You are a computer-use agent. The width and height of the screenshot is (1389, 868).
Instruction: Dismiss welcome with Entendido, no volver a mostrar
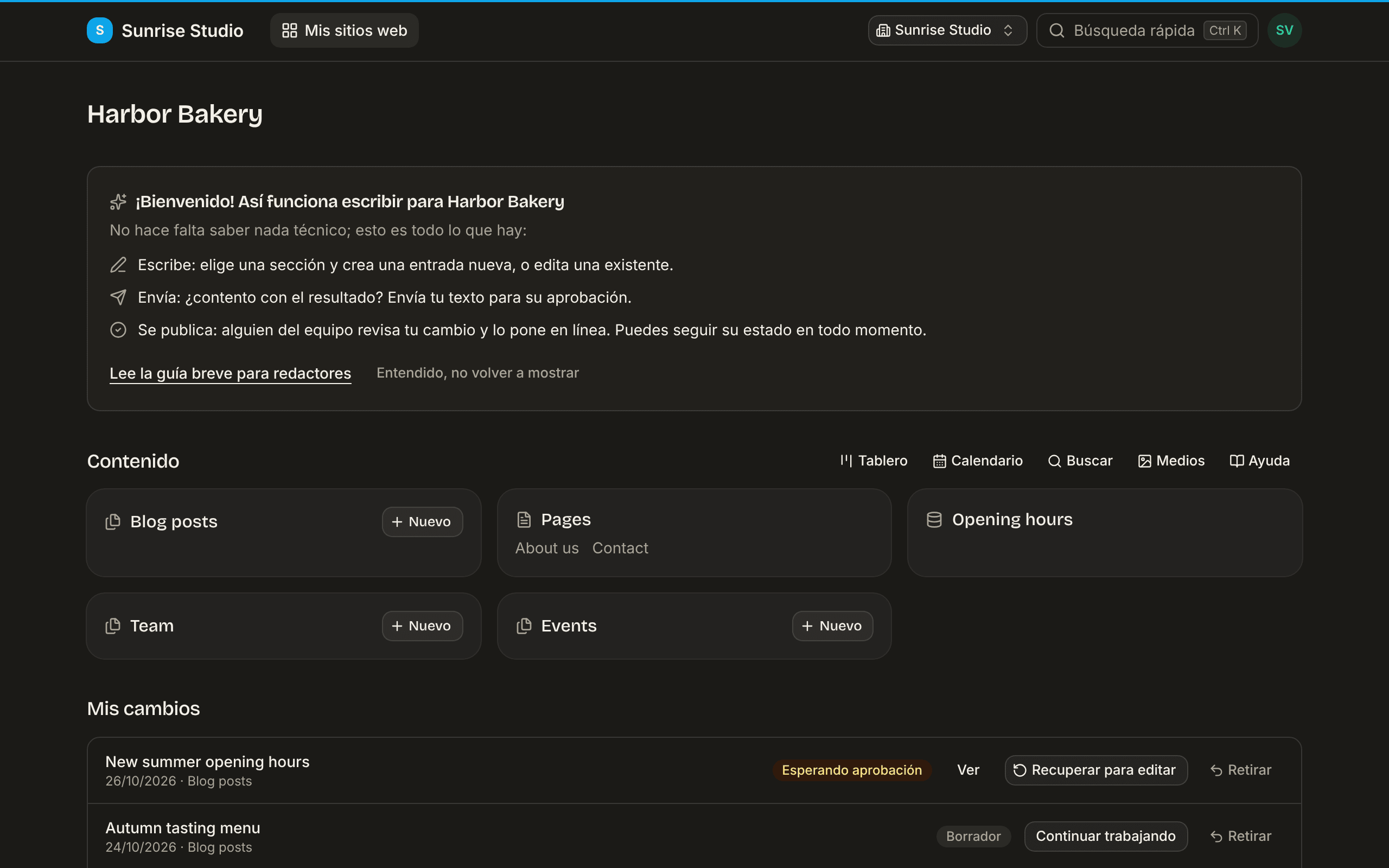click(x=477, y=373)
